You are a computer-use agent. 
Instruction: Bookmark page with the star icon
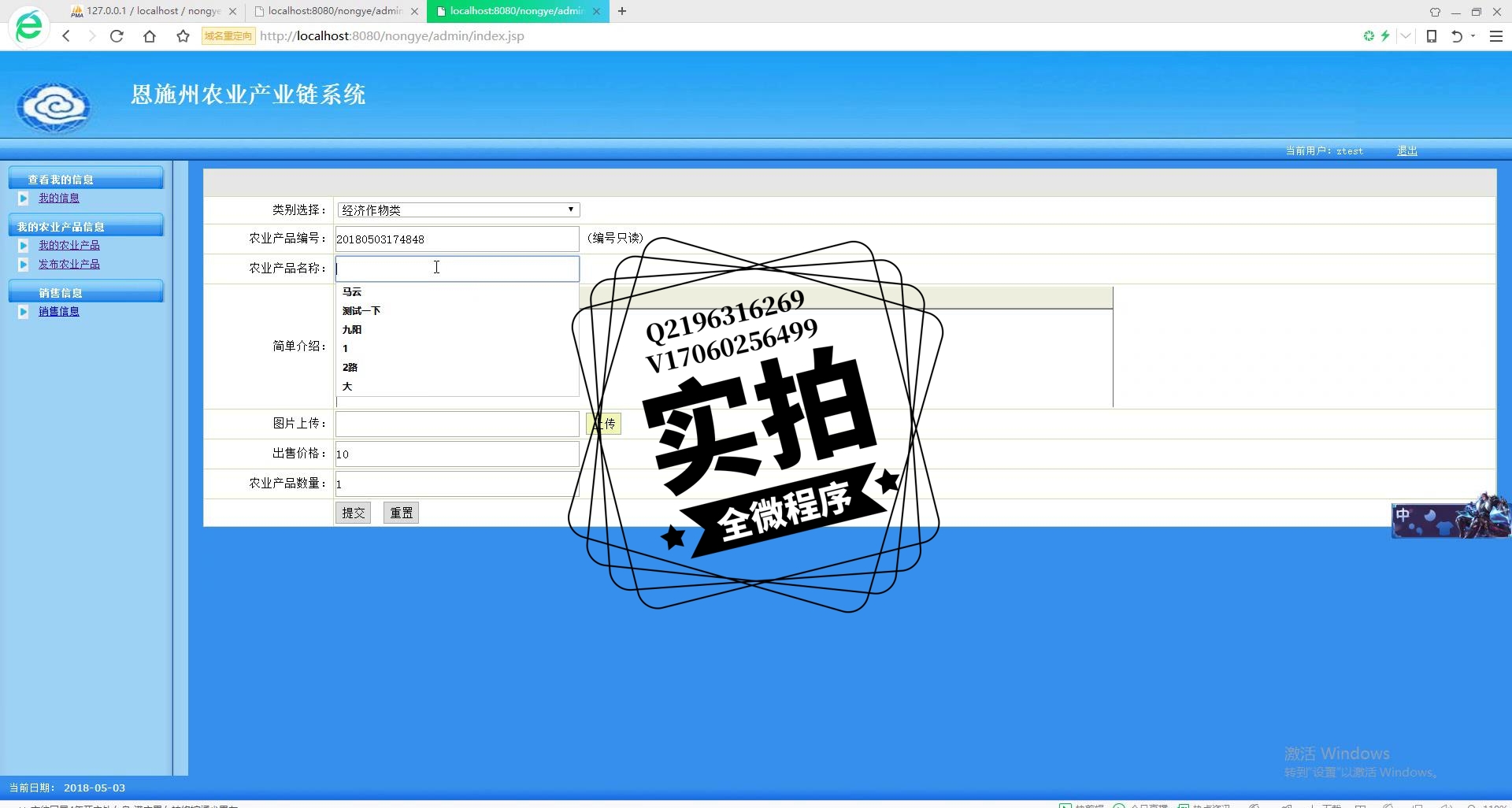tap(183, 35)
